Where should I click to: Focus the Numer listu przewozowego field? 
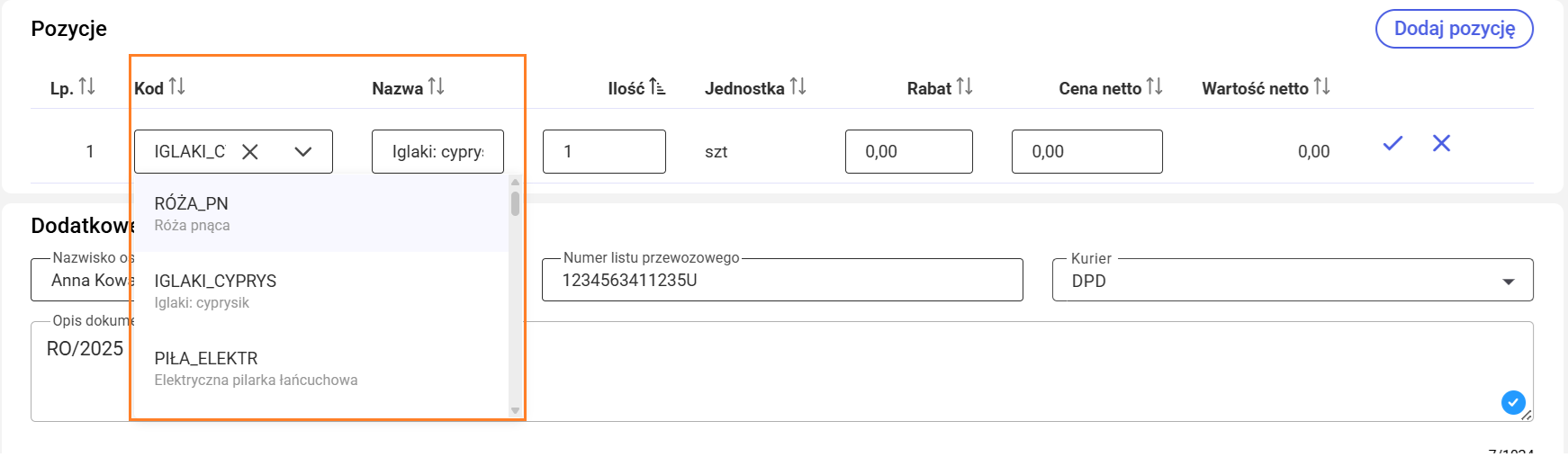(x=781, y=281)
